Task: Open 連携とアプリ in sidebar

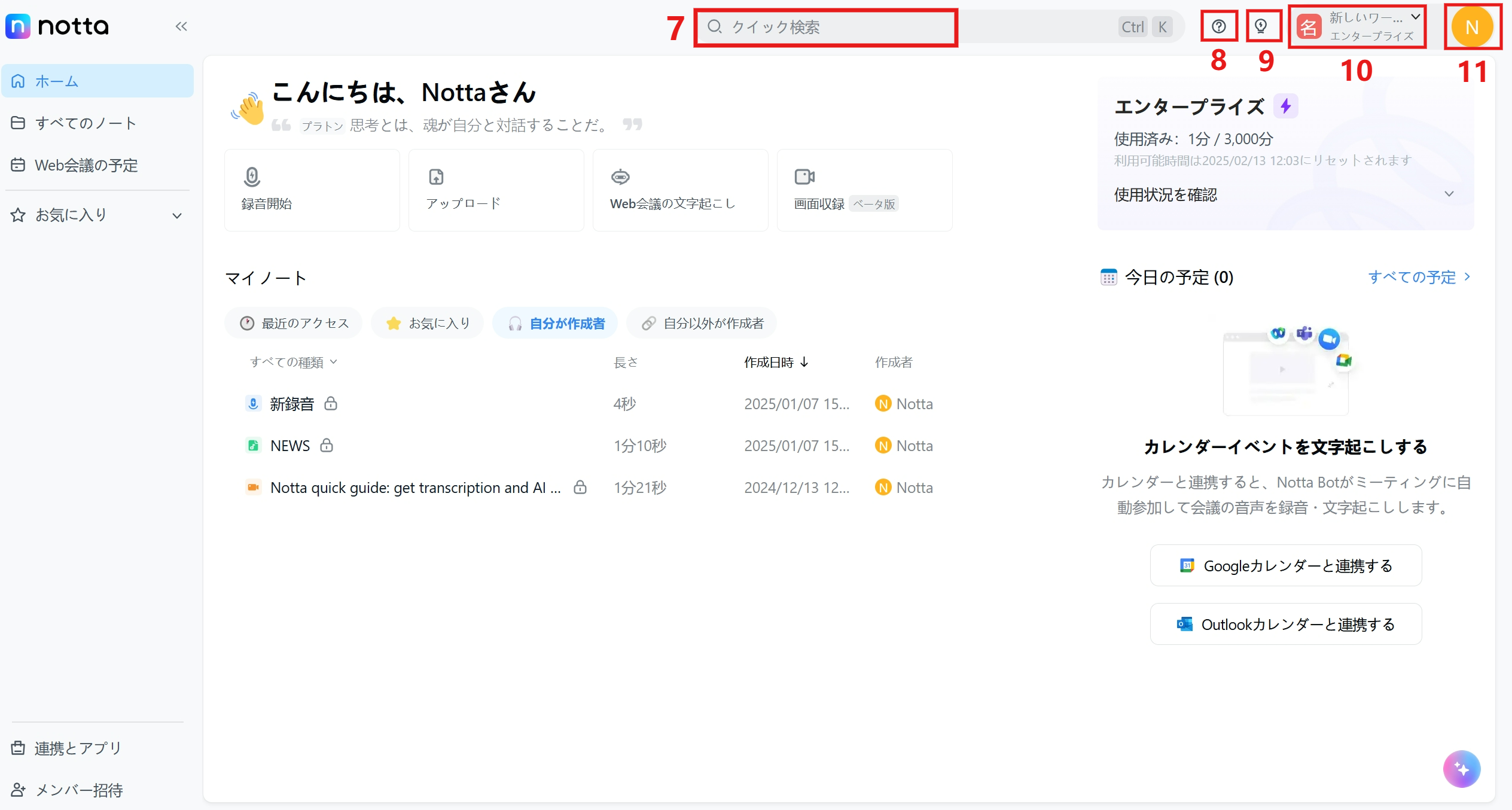Action: [97, 748]
